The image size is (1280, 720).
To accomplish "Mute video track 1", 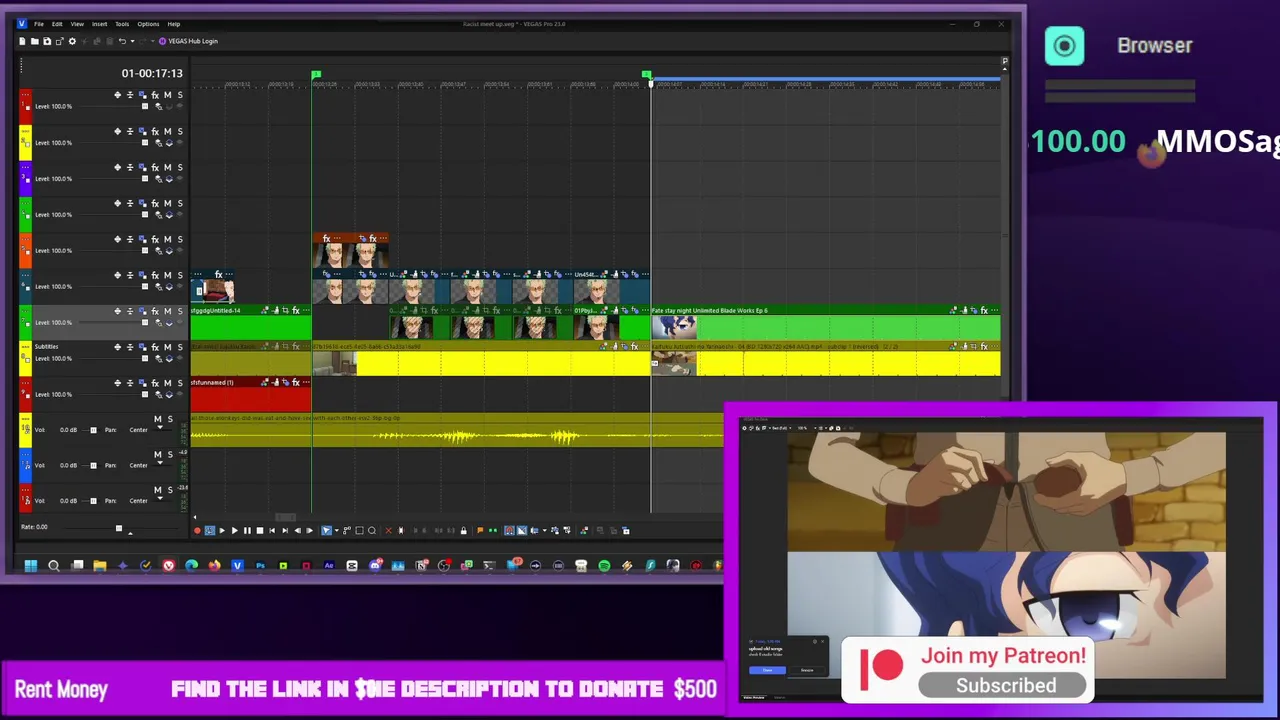I will coord(167,95).
